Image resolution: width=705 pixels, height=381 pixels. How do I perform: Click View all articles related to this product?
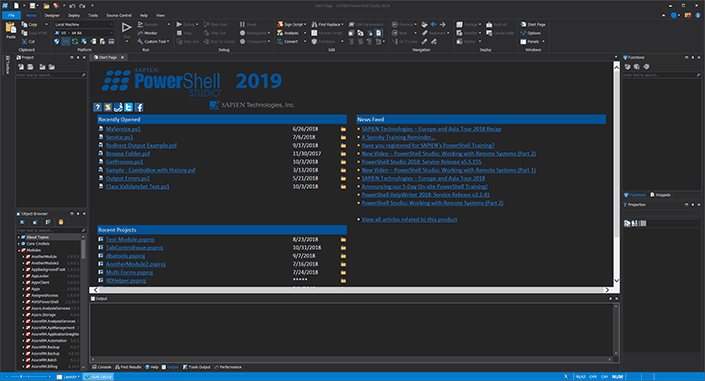(409, 220)
